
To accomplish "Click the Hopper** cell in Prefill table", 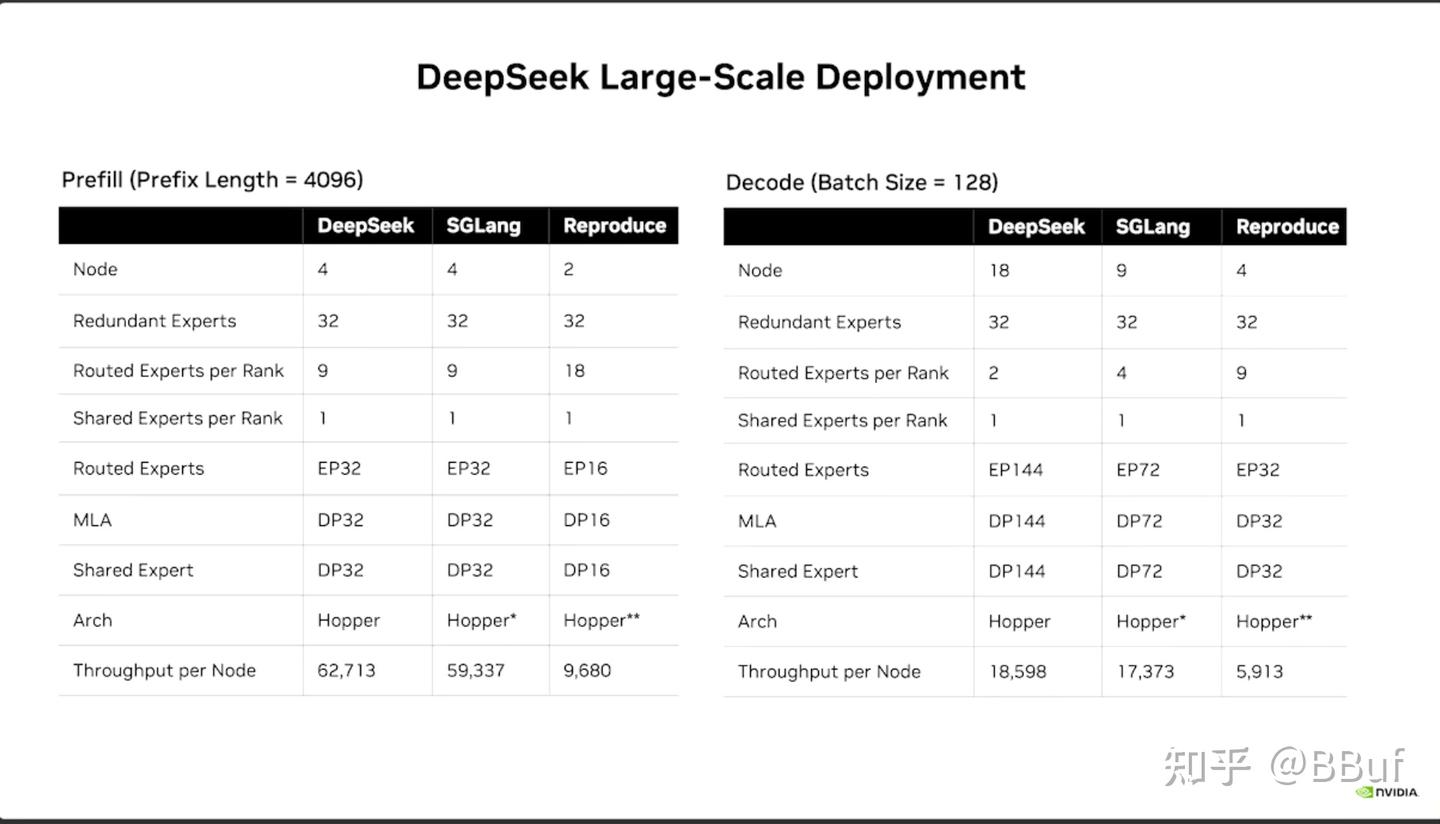I will (x=601, y=620).
